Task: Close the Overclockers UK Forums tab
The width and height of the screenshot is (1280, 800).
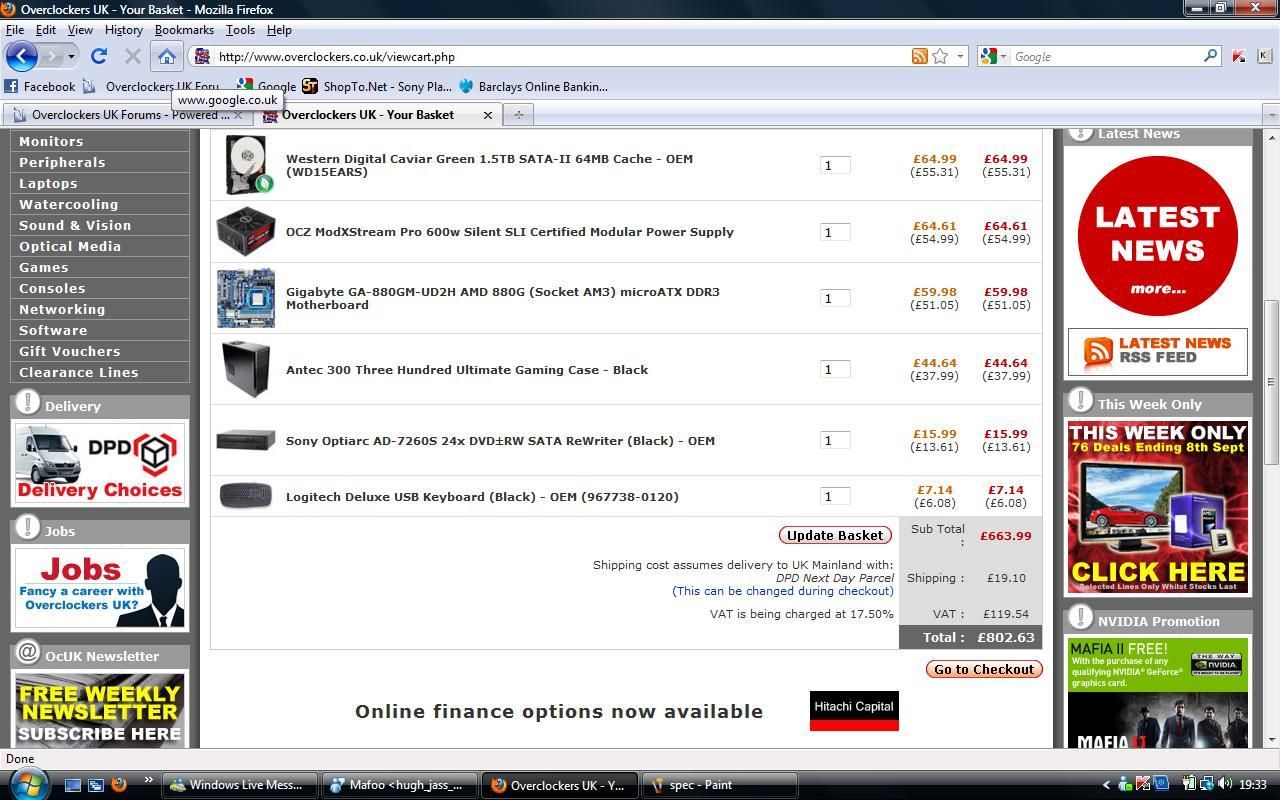Action: click(x=238, y=115)
